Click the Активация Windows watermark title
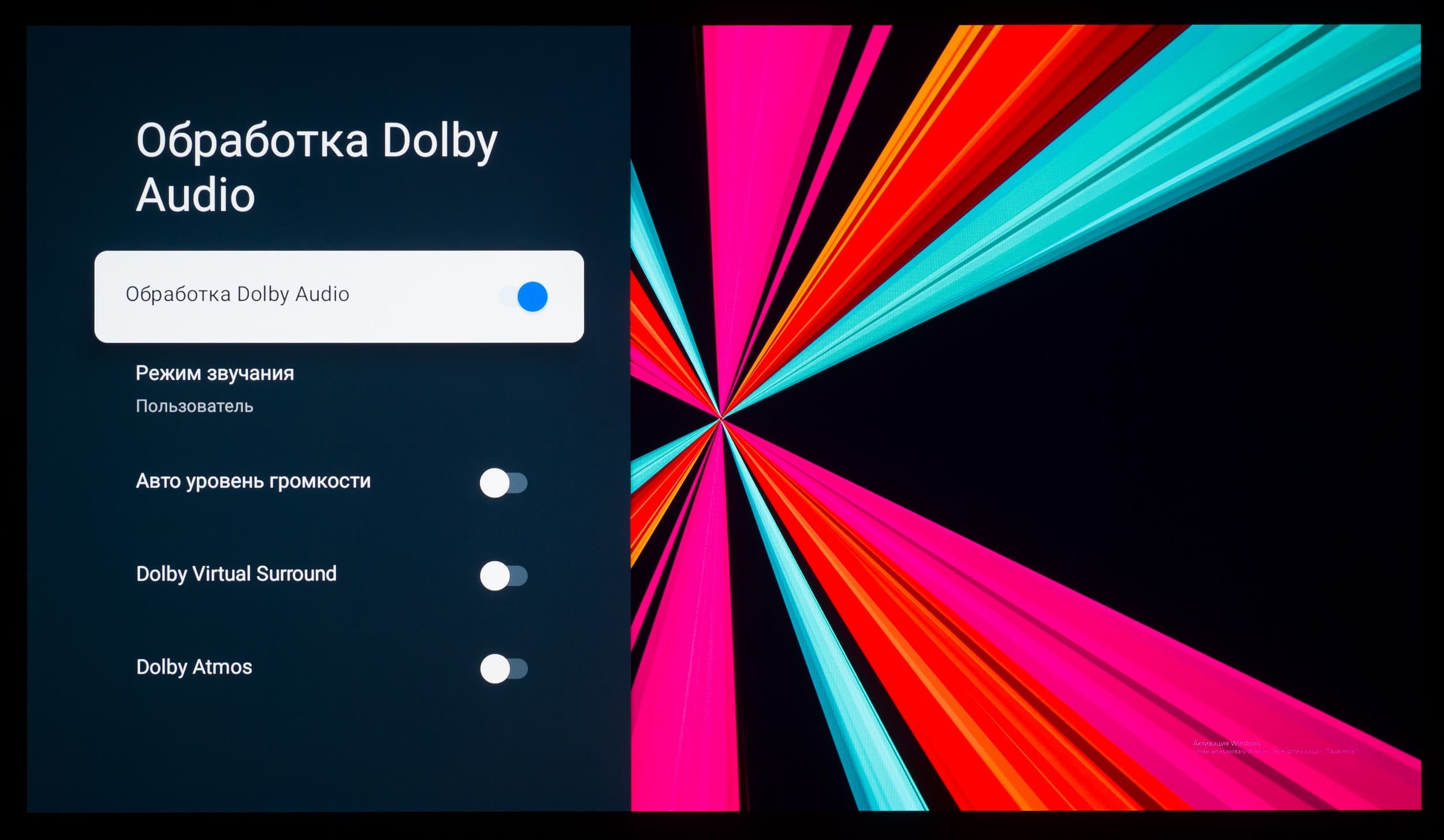The height and width of the screenshot is (840, 1444). [1226, 743]
